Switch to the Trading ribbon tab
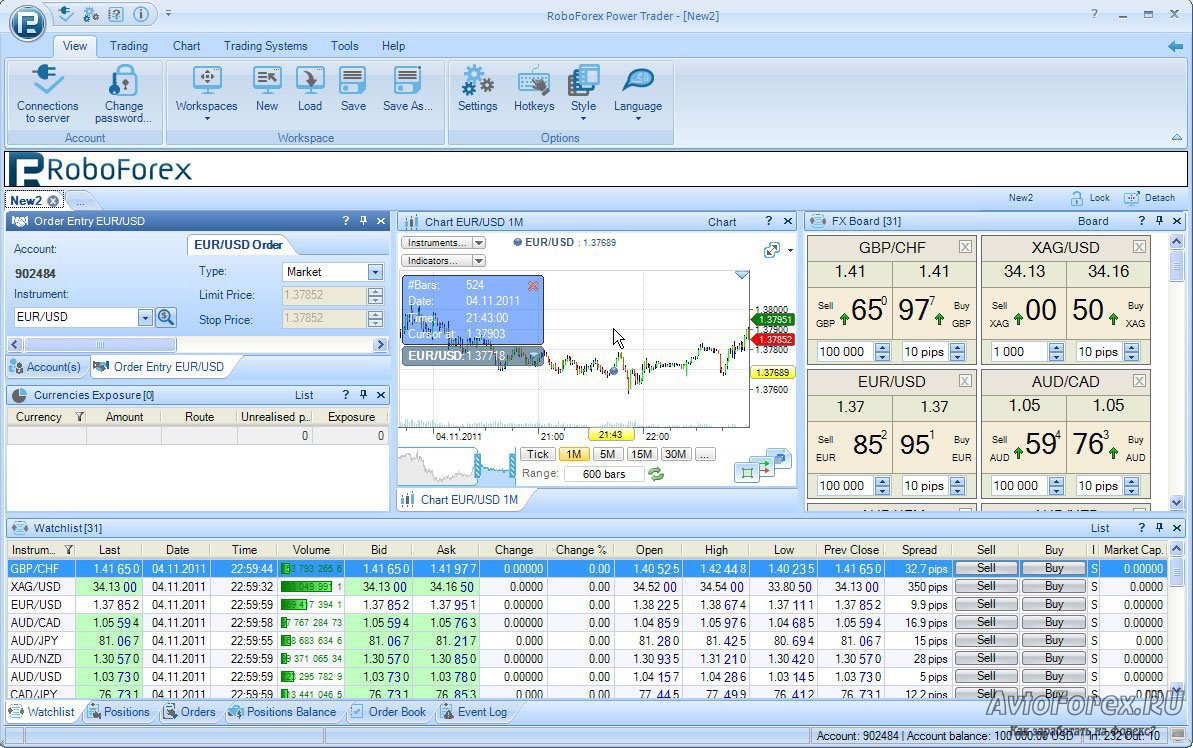 coord(129,46)
